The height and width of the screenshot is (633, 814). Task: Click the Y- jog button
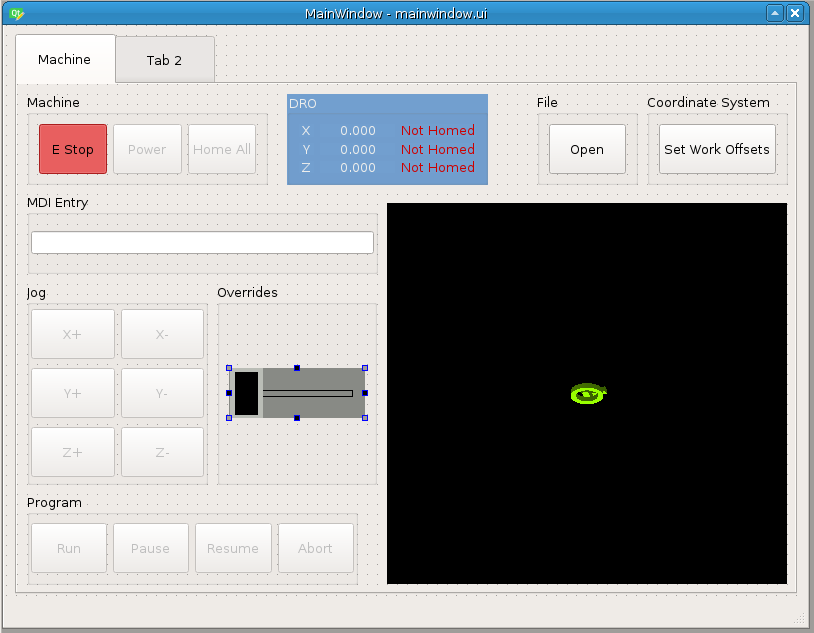(162, 393)
